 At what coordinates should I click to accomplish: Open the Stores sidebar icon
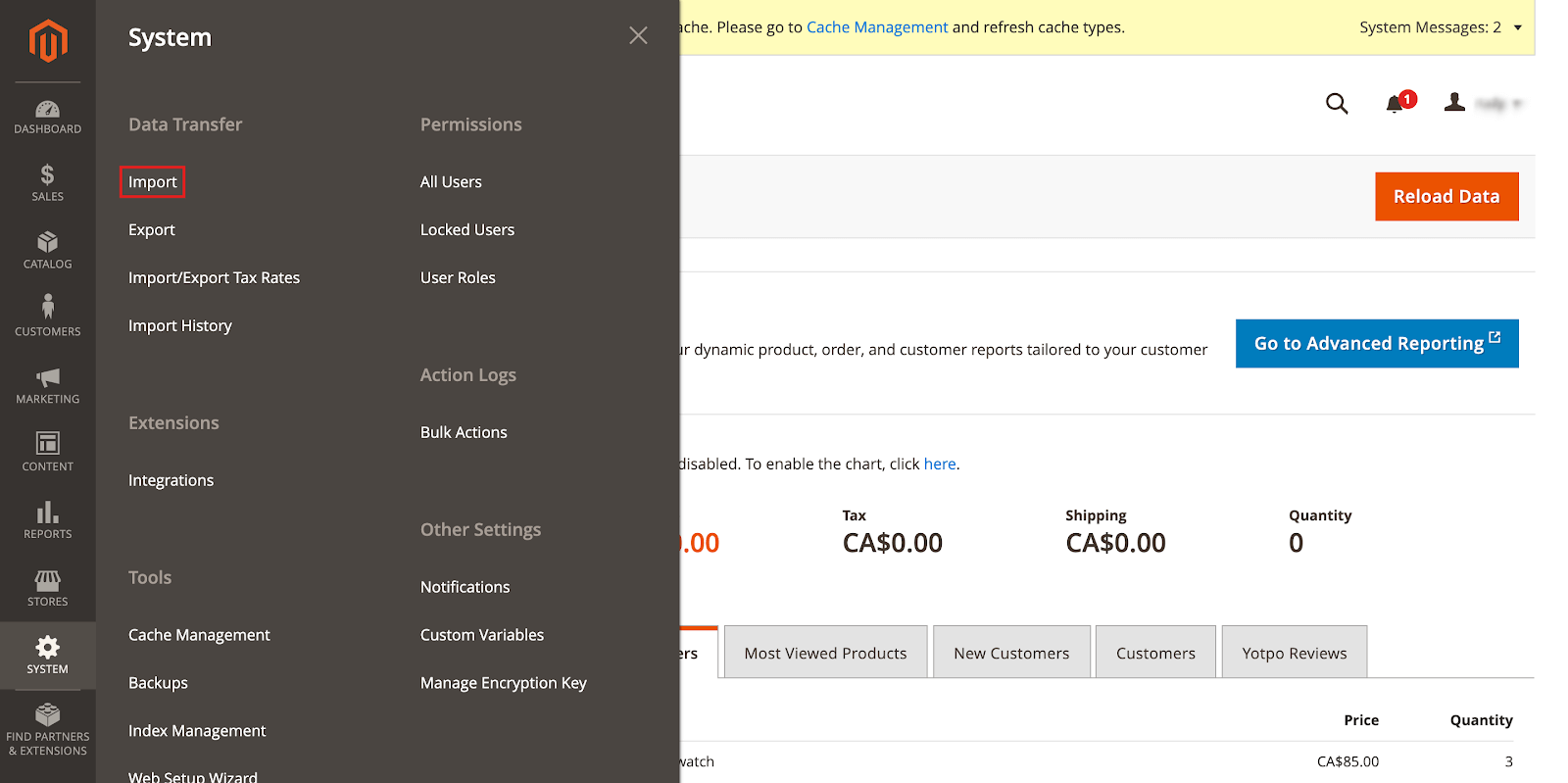click(47, 588)
